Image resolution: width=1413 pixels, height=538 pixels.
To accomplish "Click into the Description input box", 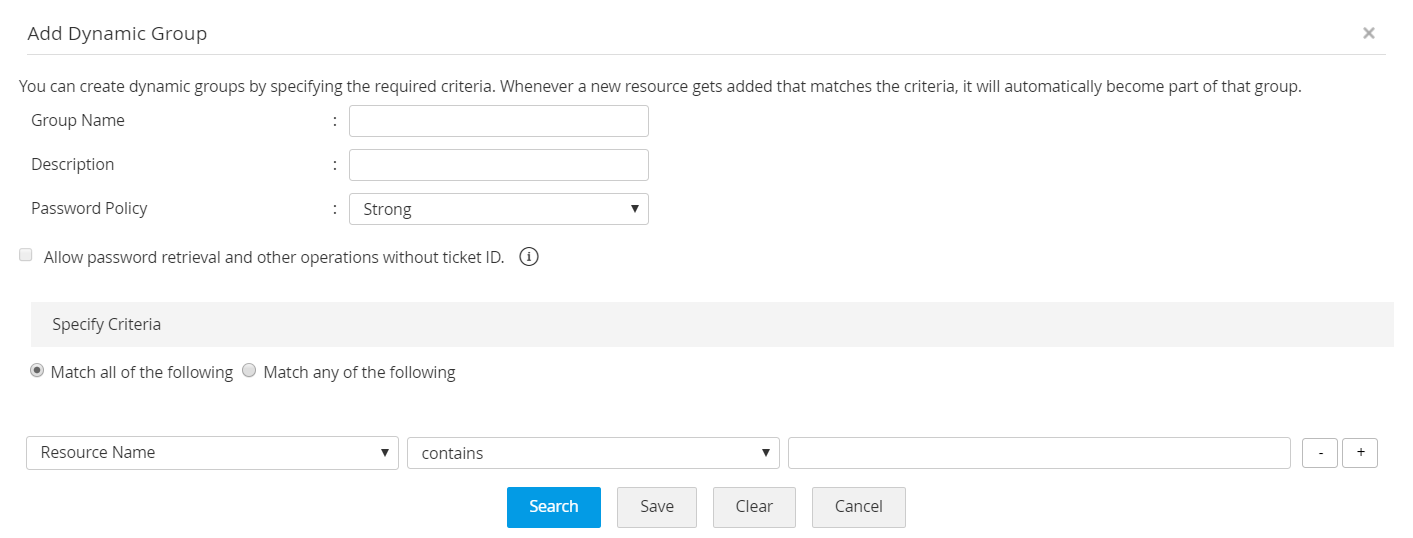I will [x=498, y=165].
